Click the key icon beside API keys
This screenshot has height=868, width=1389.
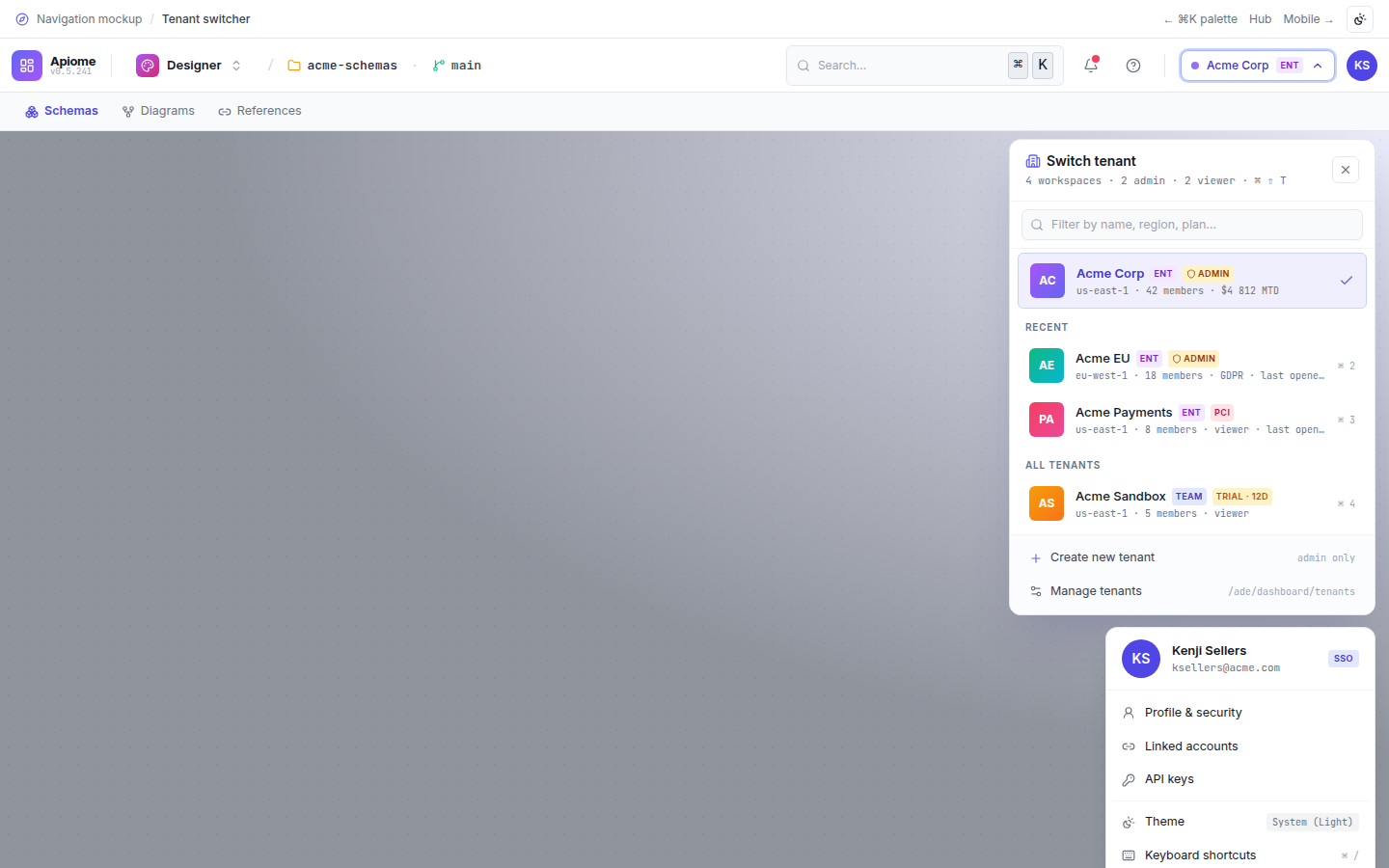[1129, 780]
